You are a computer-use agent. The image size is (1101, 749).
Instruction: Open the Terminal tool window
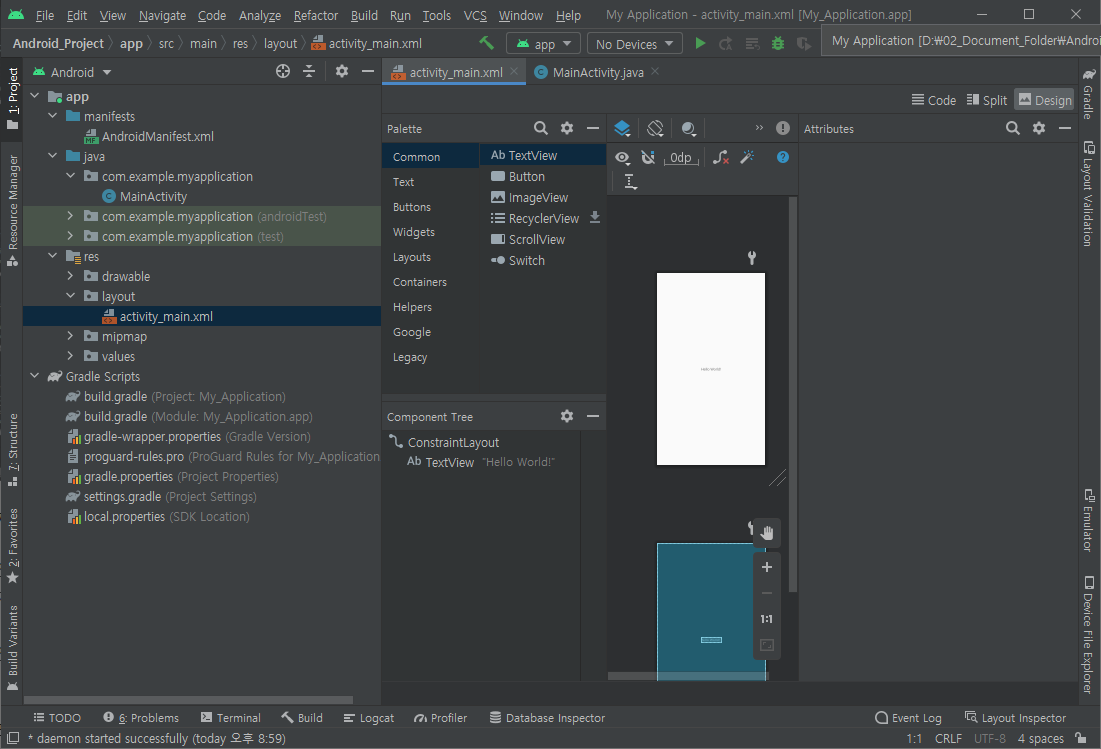[230, 717]
